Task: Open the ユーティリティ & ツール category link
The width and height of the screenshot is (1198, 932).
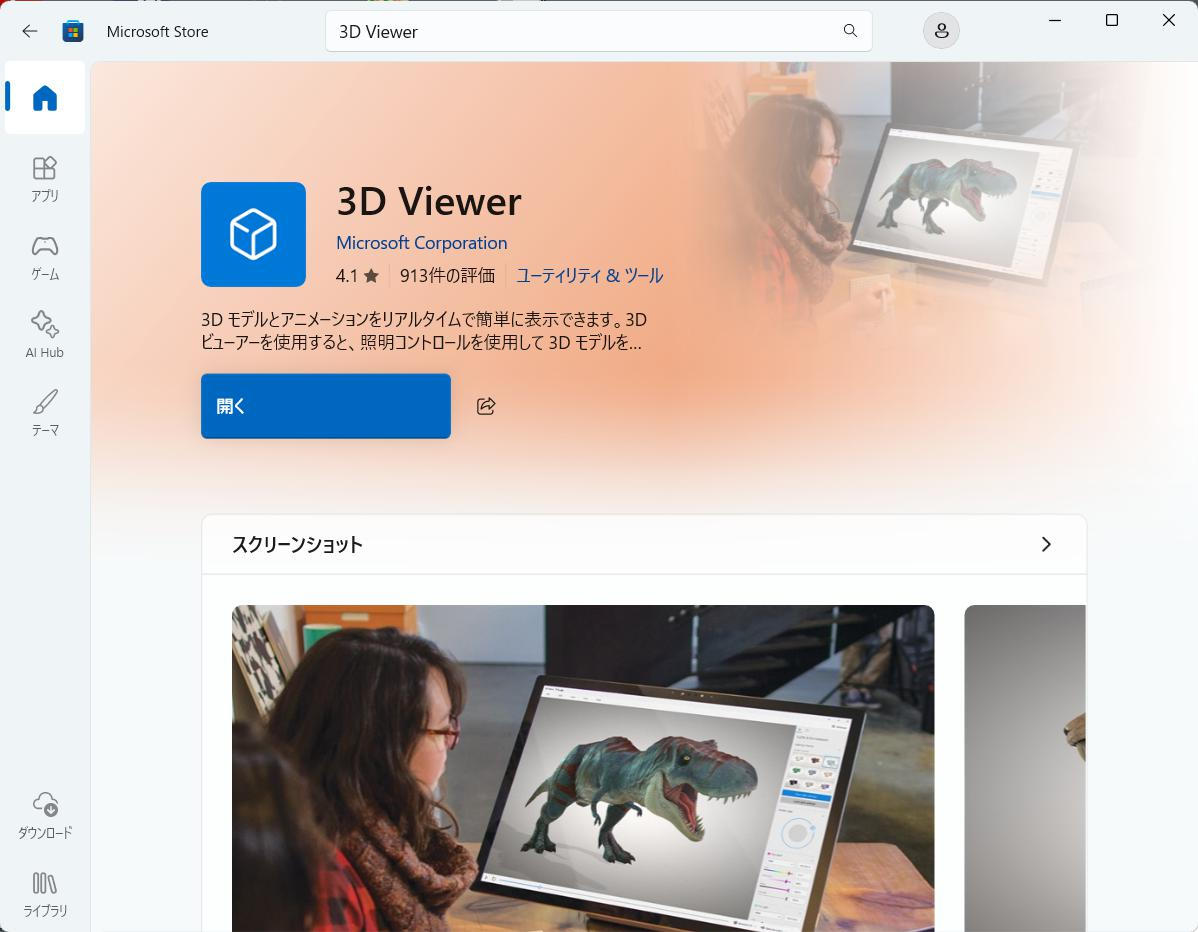Action: pyautogui.click(x=589, y=275)
